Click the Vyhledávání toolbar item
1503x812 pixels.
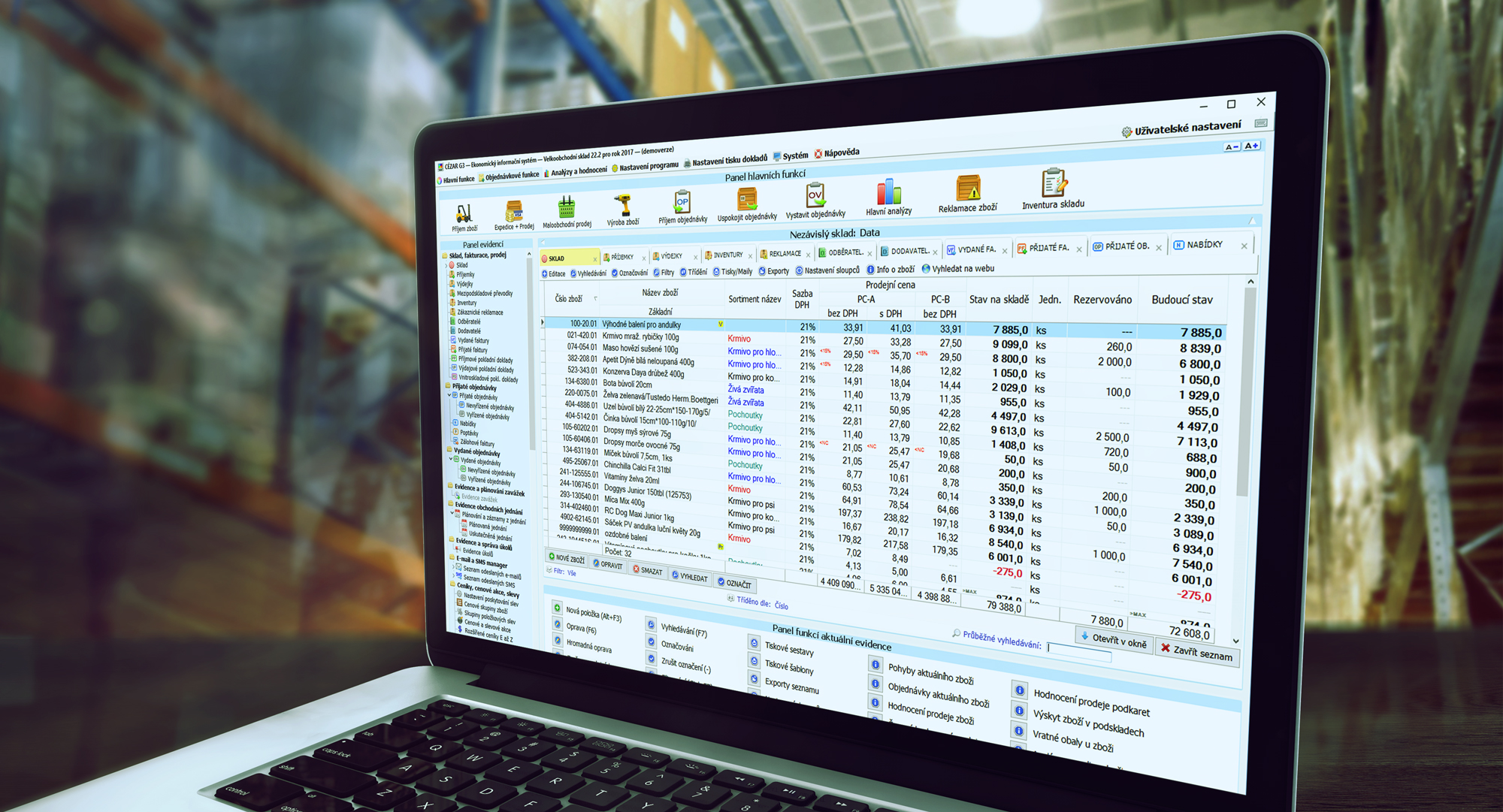(588, 273)
